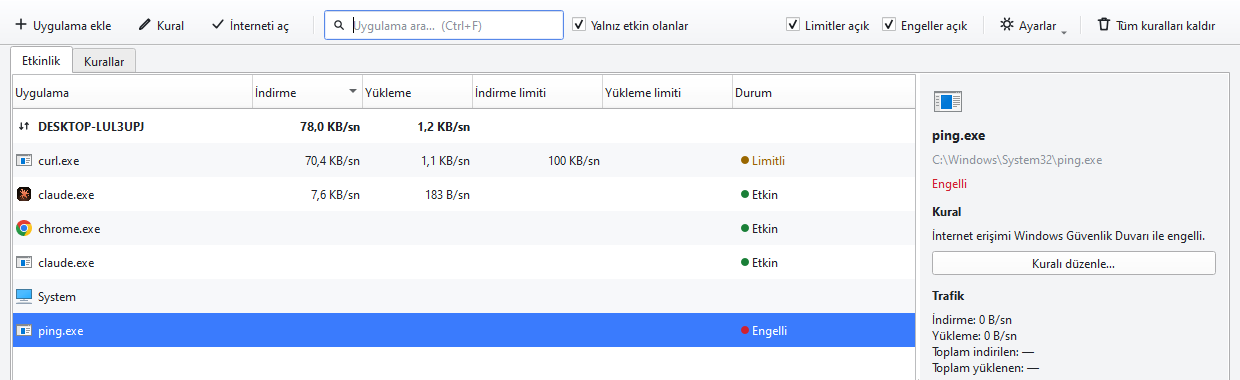The height and width of the screenshot is (380, 1240).
Task: Focus the Uygulama ara search field
Action: (x=443, y=25)
